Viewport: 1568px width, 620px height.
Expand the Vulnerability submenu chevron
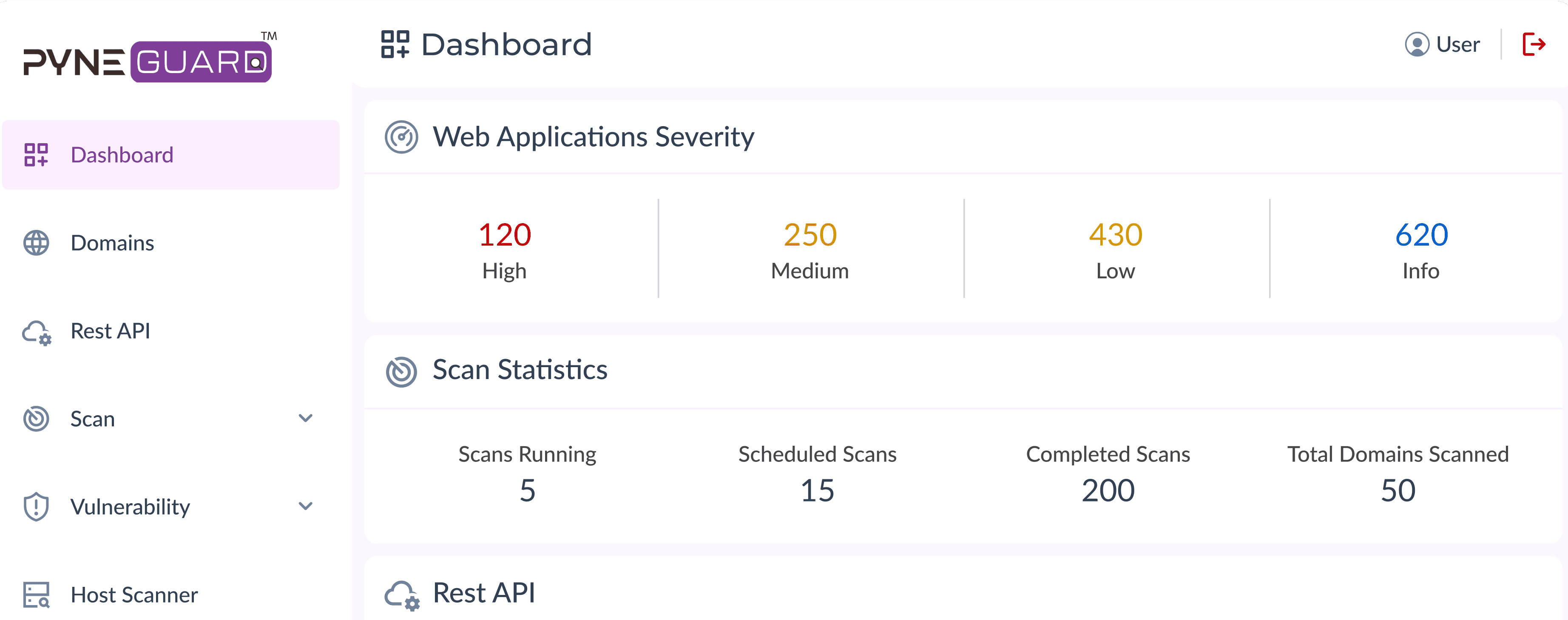(306, 506)
